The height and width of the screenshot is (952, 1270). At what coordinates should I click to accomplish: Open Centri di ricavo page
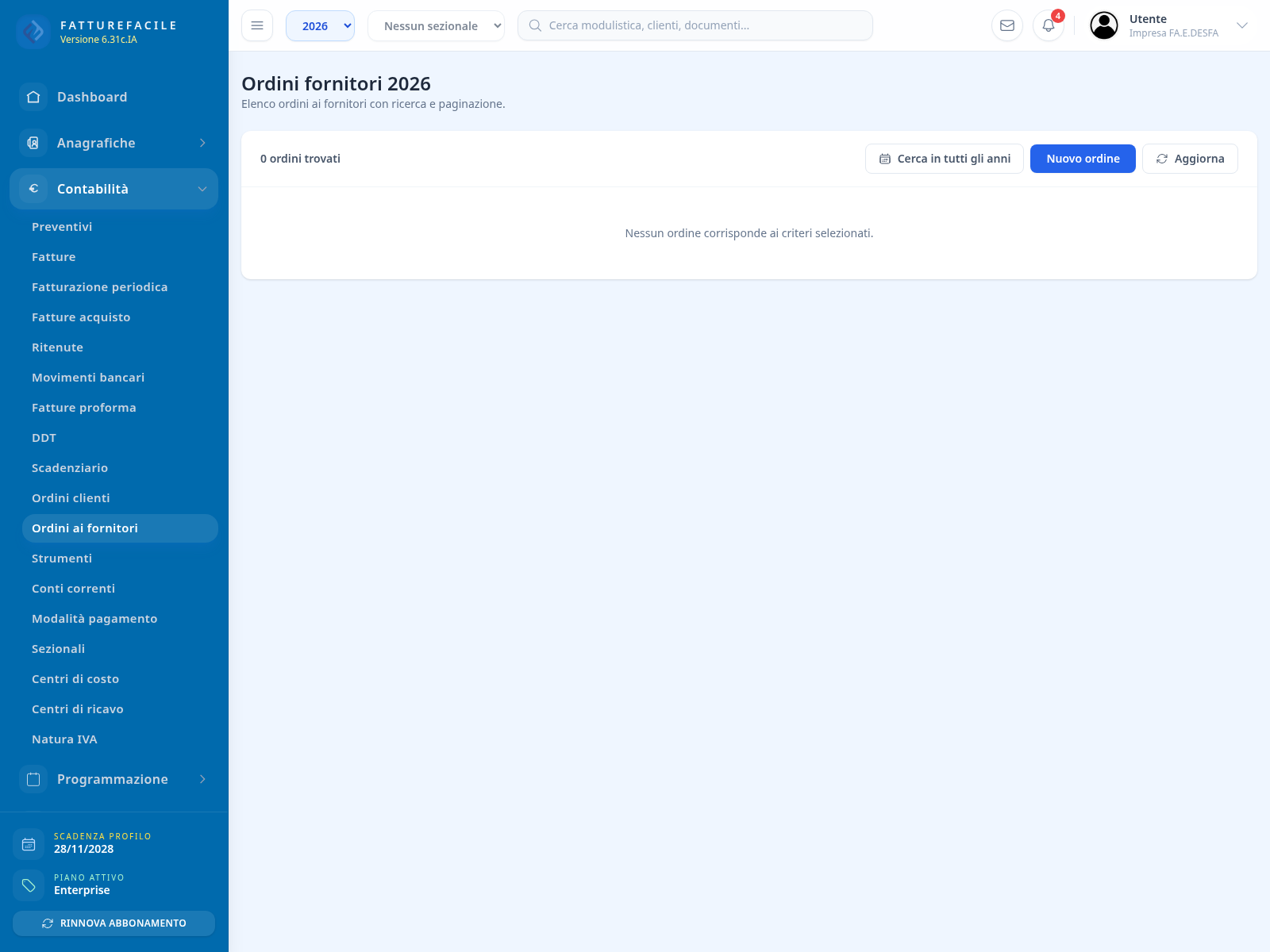coord(120,709)
